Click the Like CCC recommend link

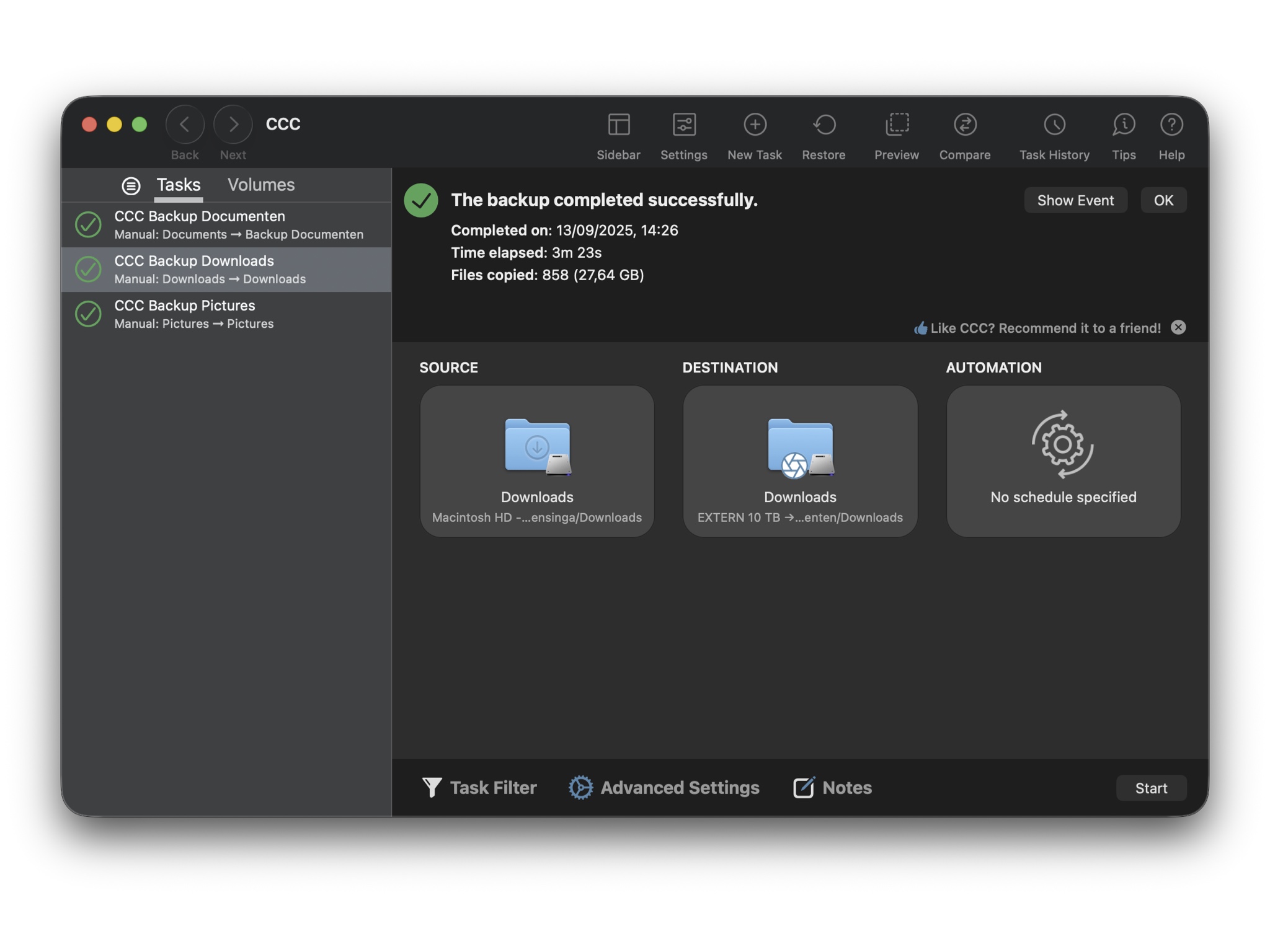1037,328
